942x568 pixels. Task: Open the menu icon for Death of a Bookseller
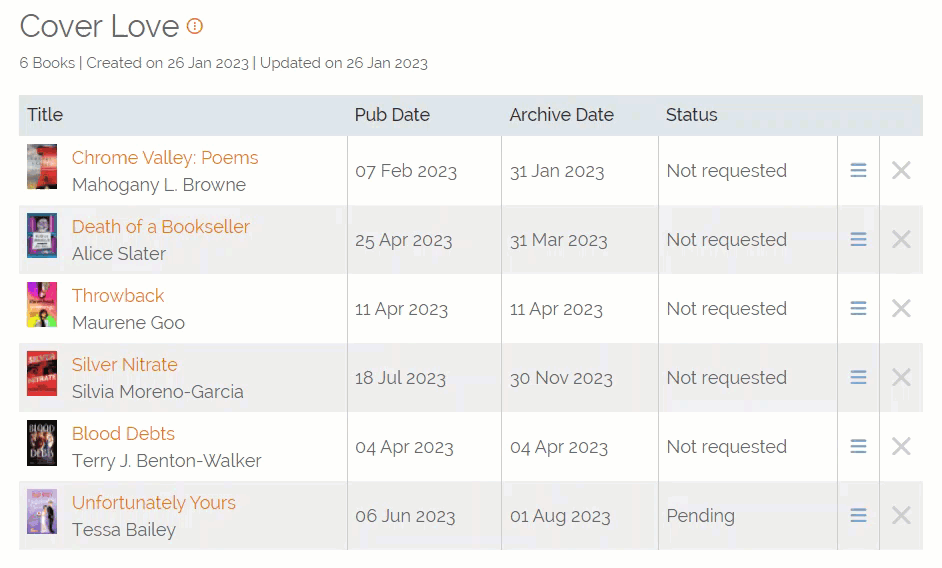(x=858, y=240)
